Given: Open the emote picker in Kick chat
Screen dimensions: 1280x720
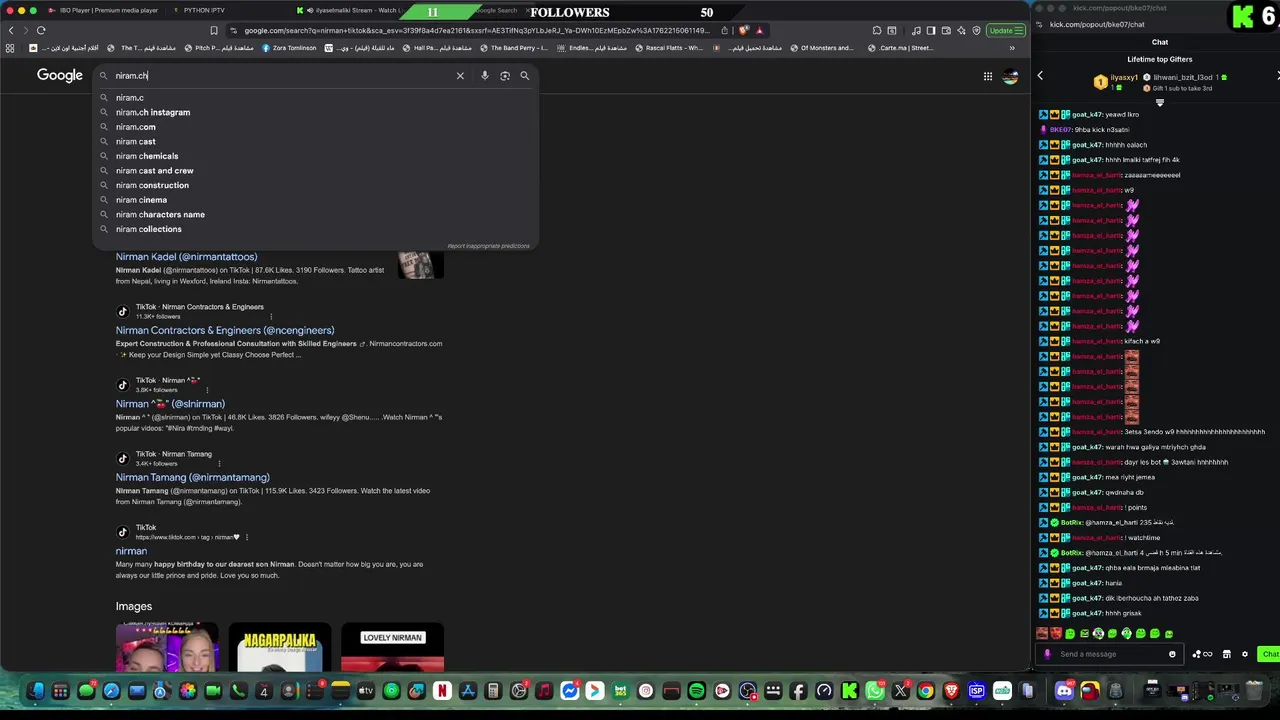Looking at the screenshot, I should tap(1172, 654).
